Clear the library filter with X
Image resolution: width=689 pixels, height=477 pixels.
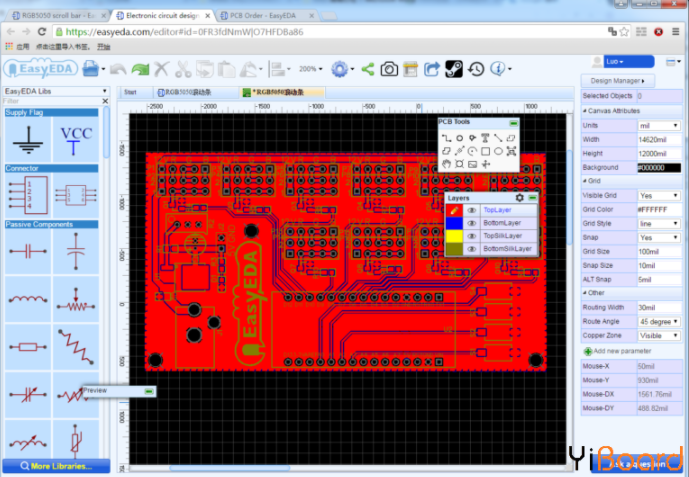pos(105,101)
